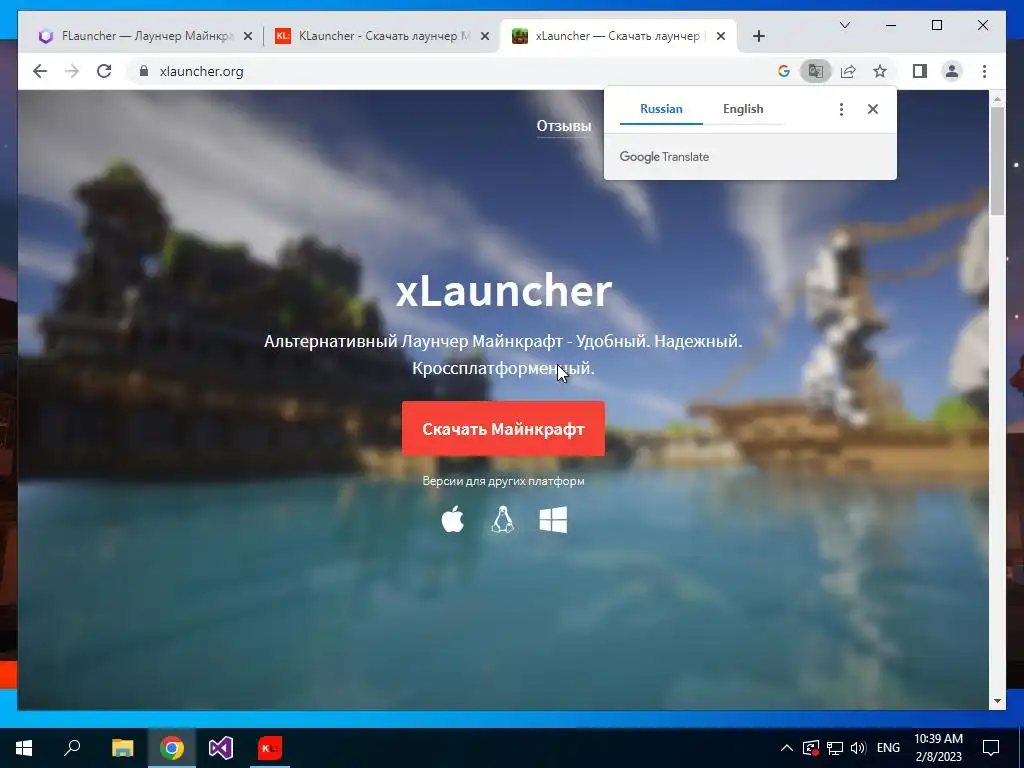Bookmark this tab with star icon
1024x768 pixels.
coord(880,71)
